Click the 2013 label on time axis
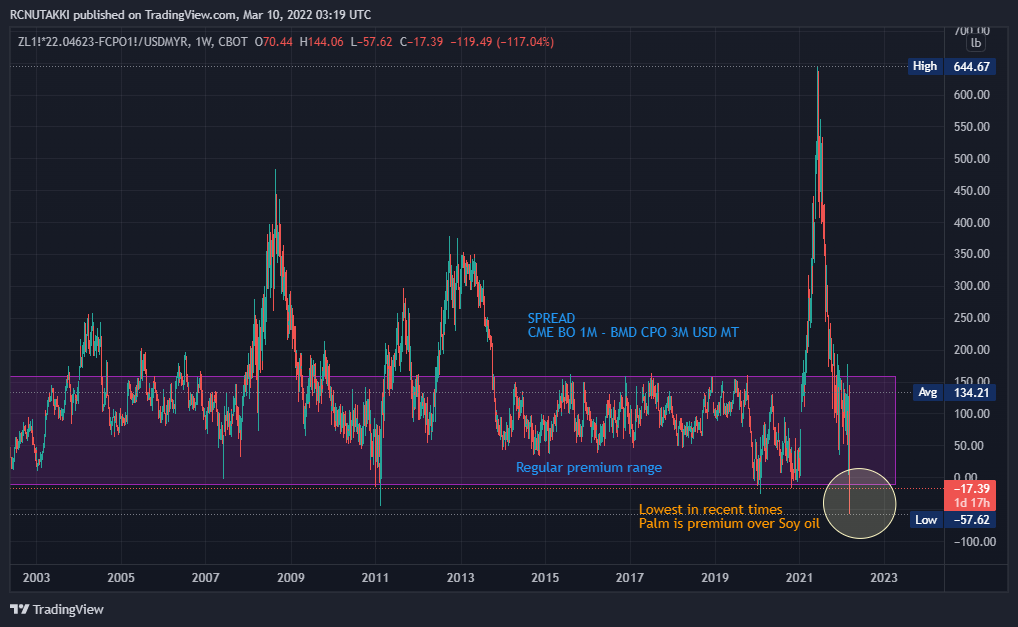Screen dimensions: 1018x627 460,578
